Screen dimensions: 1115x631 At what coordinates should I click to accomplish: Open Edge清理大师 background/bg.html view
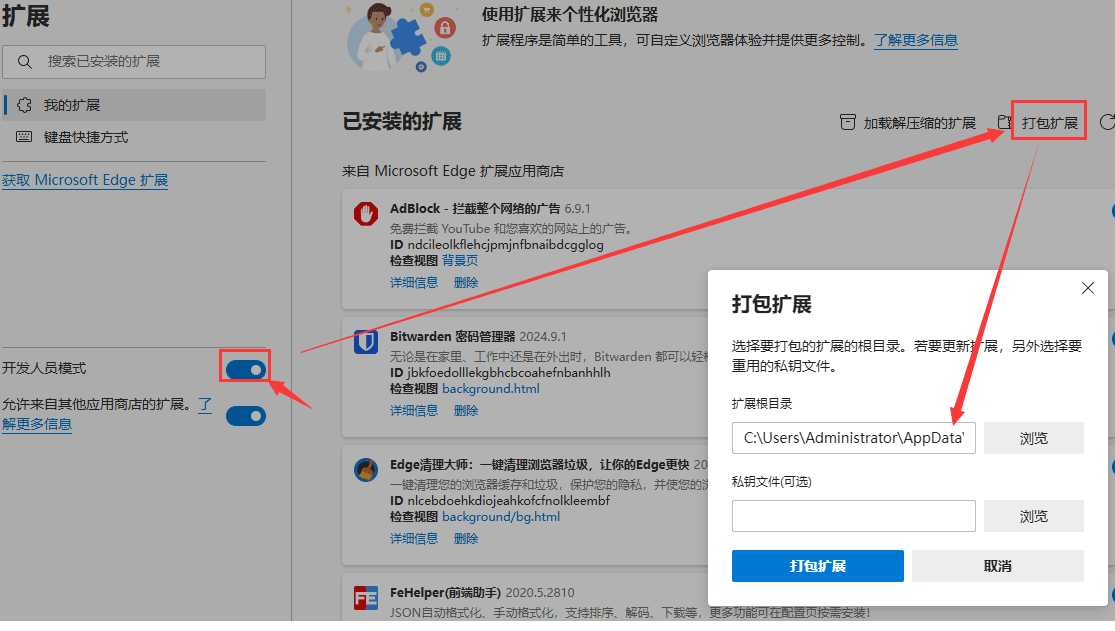pos(501,517)
